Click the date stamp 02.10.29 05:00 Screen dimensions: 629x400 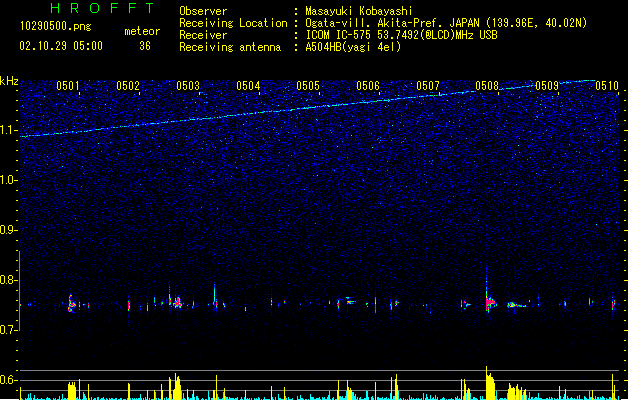pyautogui.click(x=61, y=46)
